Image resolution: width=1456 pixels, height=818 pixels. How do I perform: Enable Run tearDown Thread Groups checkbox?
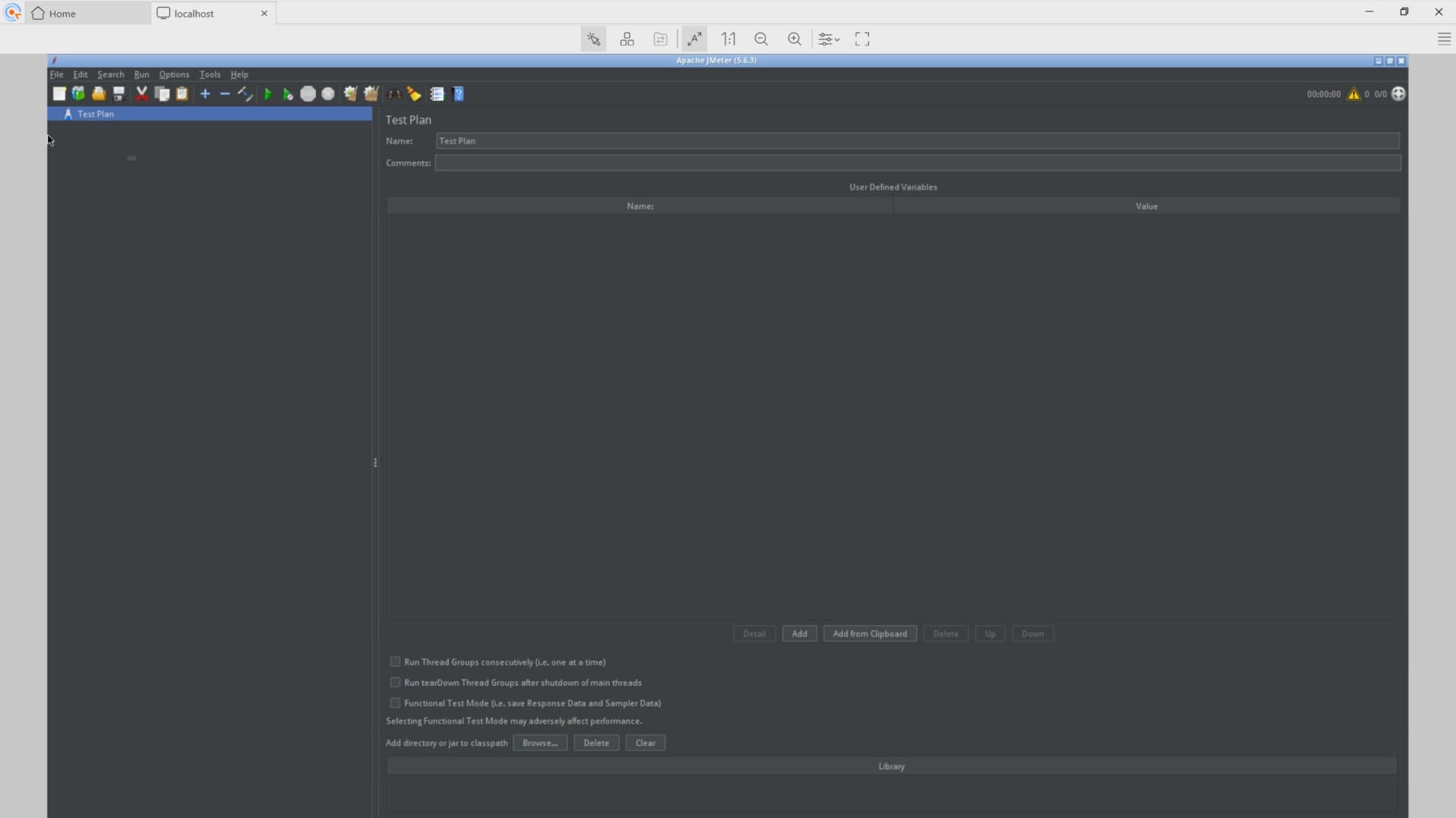(x=395, y=682)
